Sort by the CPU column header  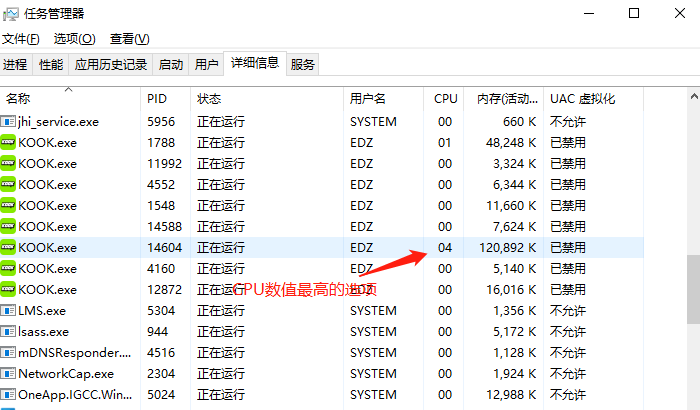(x=444, y=99)
